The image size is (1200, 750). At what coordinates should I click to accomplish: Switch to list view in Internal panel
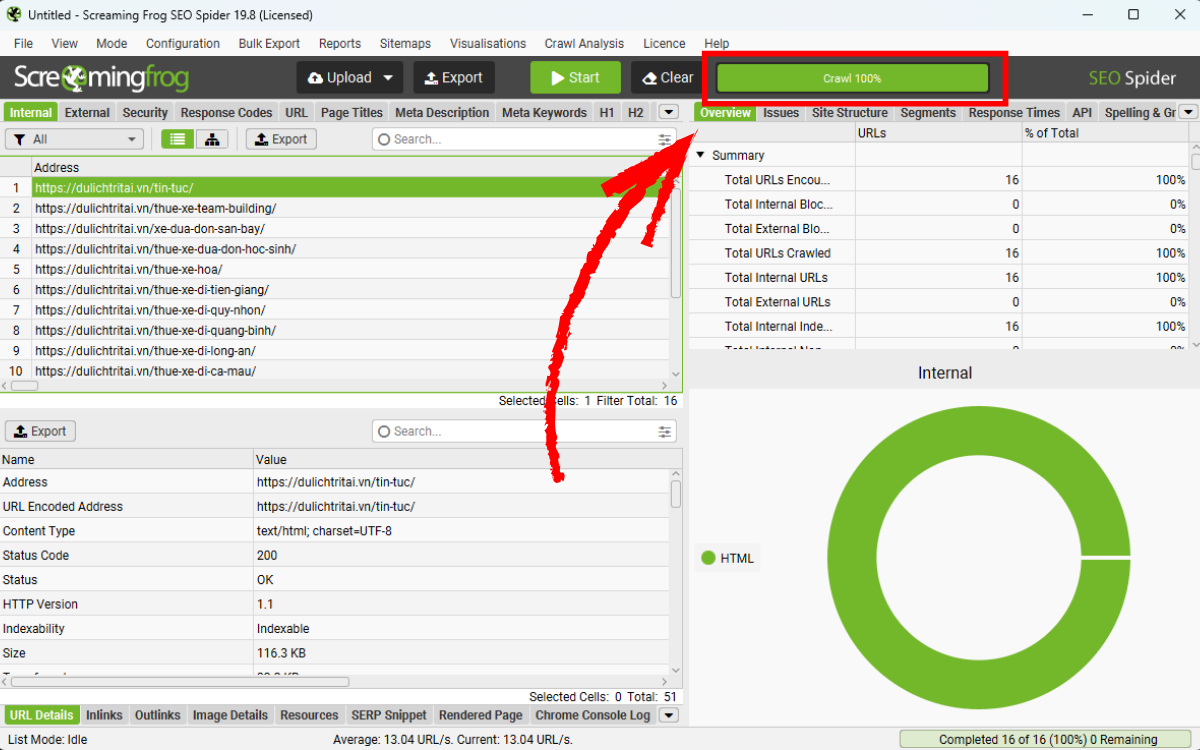point(177,139)
